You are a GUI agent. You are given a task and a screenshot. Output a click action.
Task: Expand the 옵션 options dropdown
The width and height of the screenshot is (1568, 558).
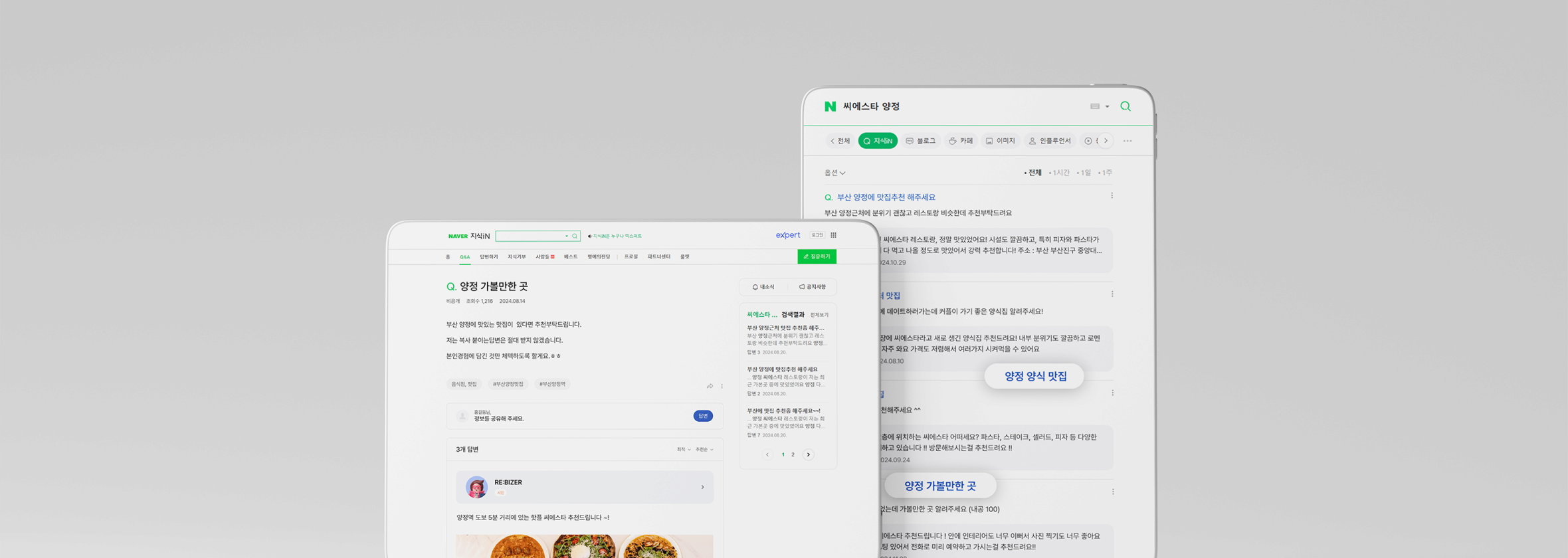coord(834,173)
